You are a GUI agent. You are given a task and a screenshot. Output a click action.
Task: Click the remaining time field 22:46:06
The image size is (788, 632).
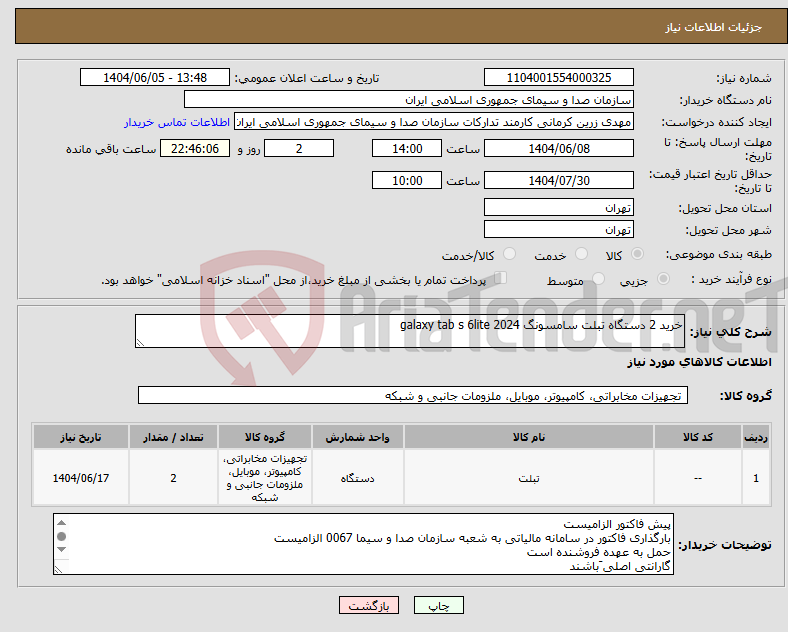(x=194, y=148)
